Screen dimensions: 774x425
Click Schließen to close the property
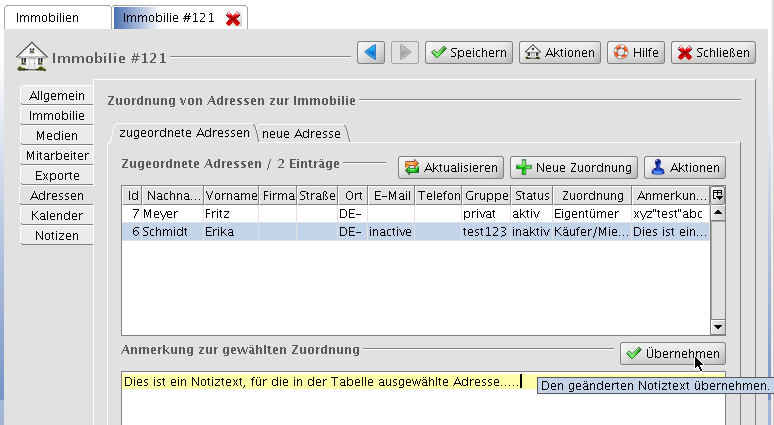click(713, 52)
